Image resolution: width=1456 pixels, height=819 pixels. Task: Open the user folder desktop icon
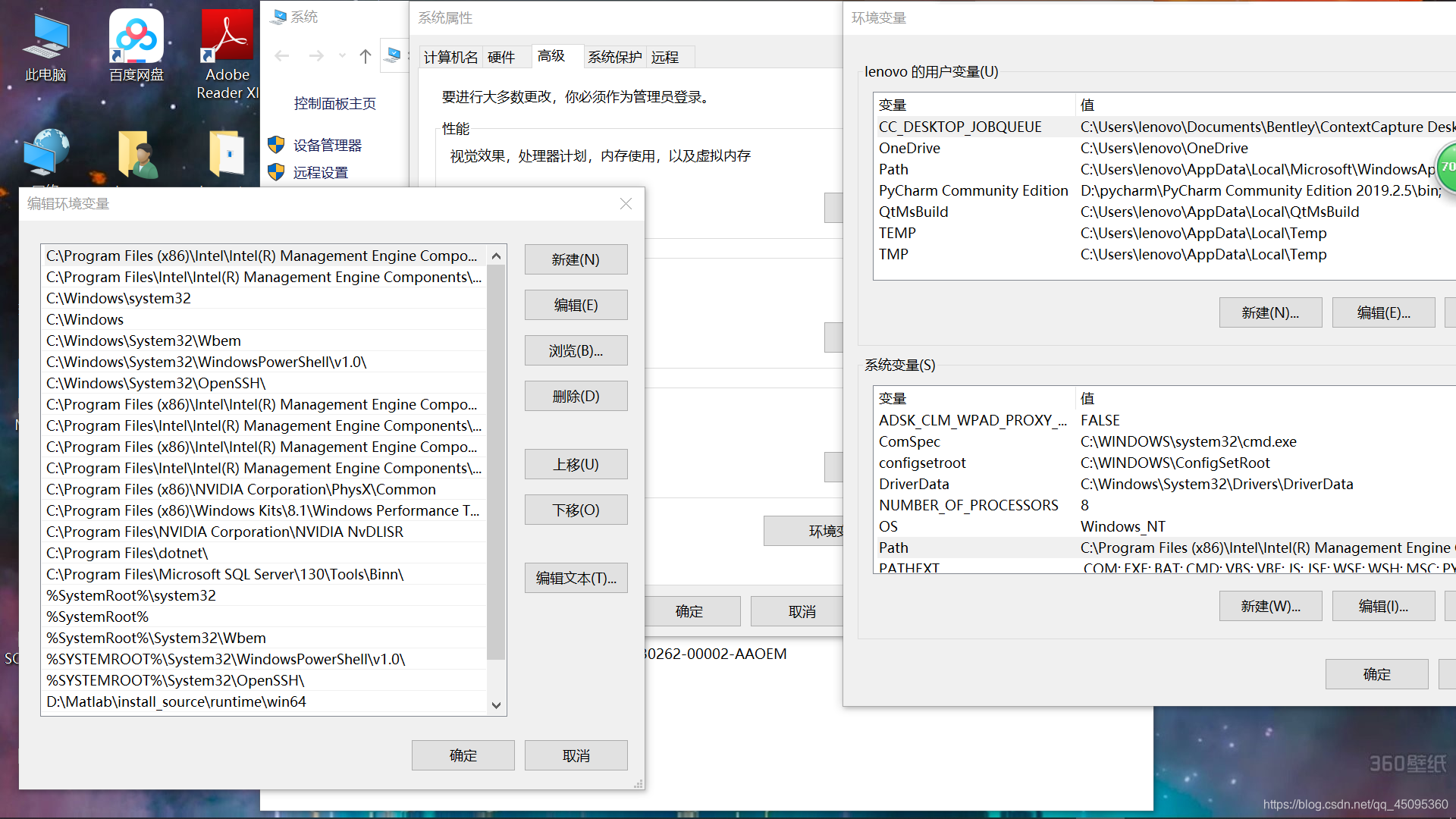pos(136,154)
